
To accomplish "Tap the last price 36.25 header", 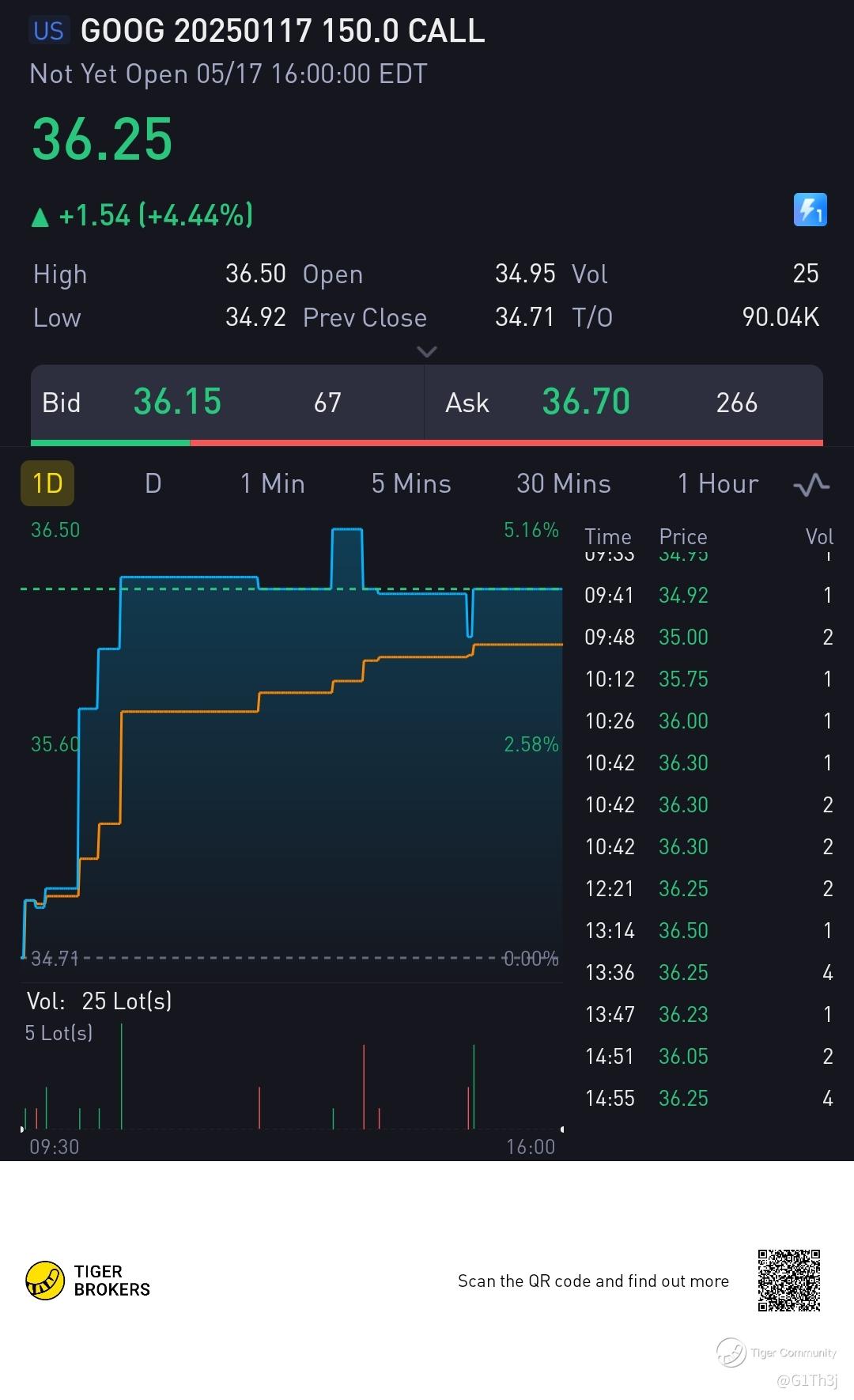I will [102, 139].
